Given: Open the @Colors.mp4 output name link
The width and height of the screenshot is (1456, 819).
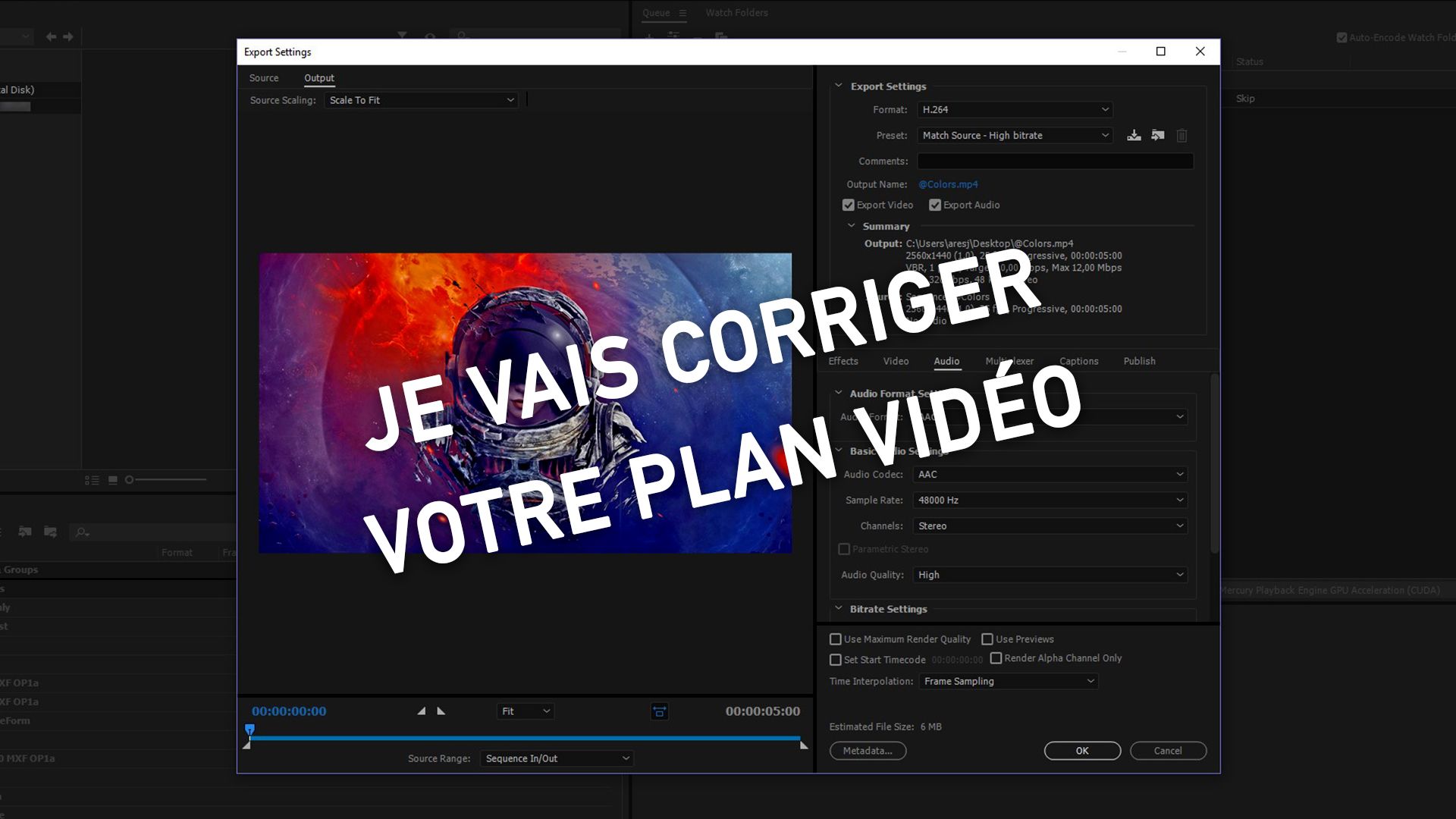Looking at the screenshot, I should pos(948,184).
